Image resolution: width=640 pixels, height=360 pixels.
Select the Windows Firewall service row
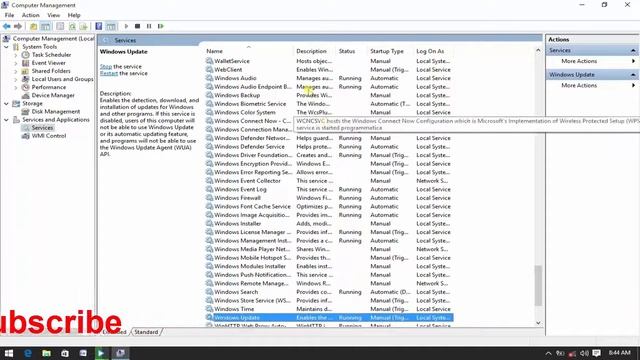(329, 198)
